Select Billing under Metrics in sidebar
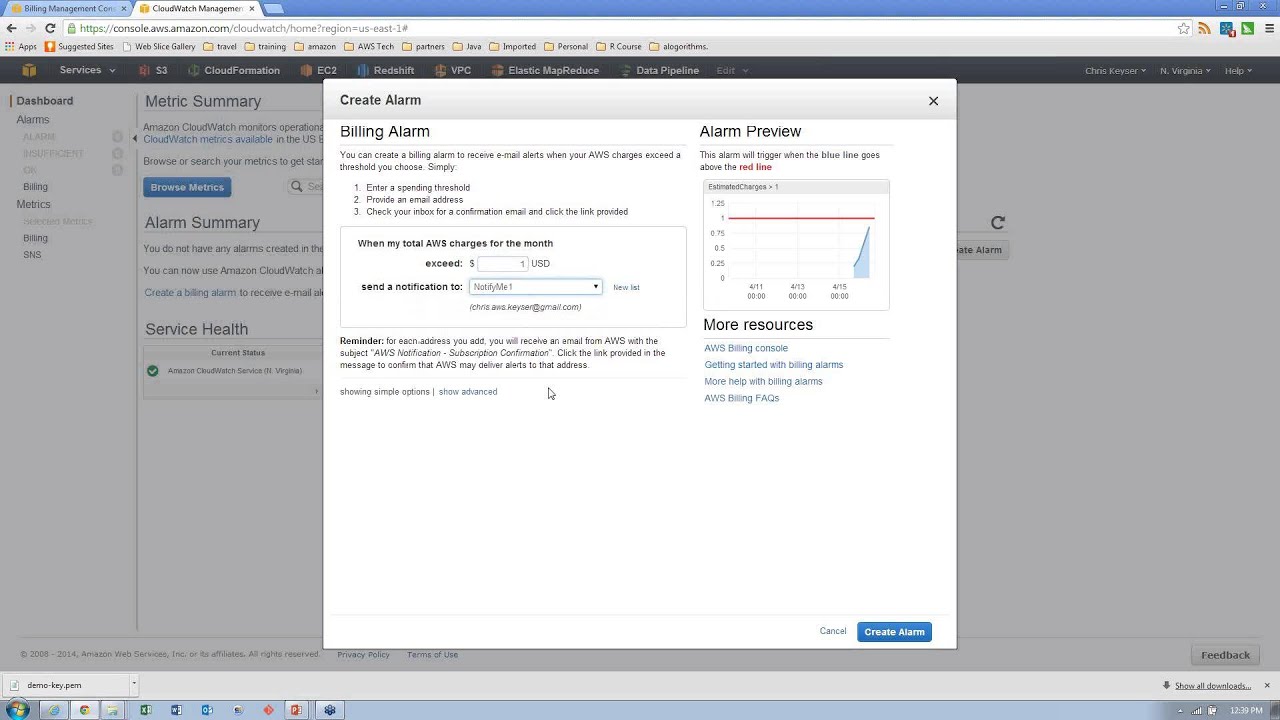 tap(35, 238)
